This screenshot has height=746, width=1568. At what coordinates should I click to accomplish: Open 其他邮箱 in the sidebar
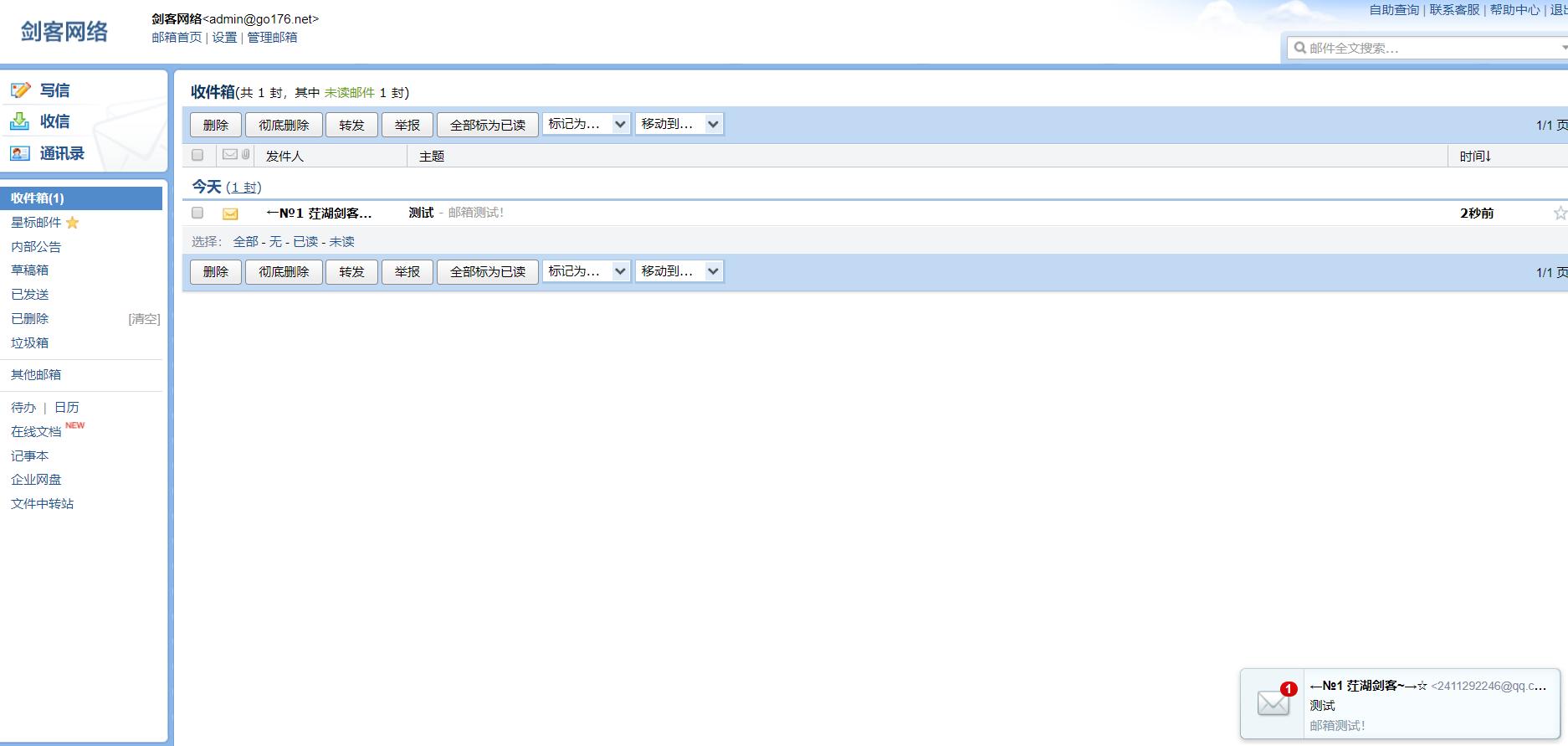pyautogui.click(x=36, y=375)
